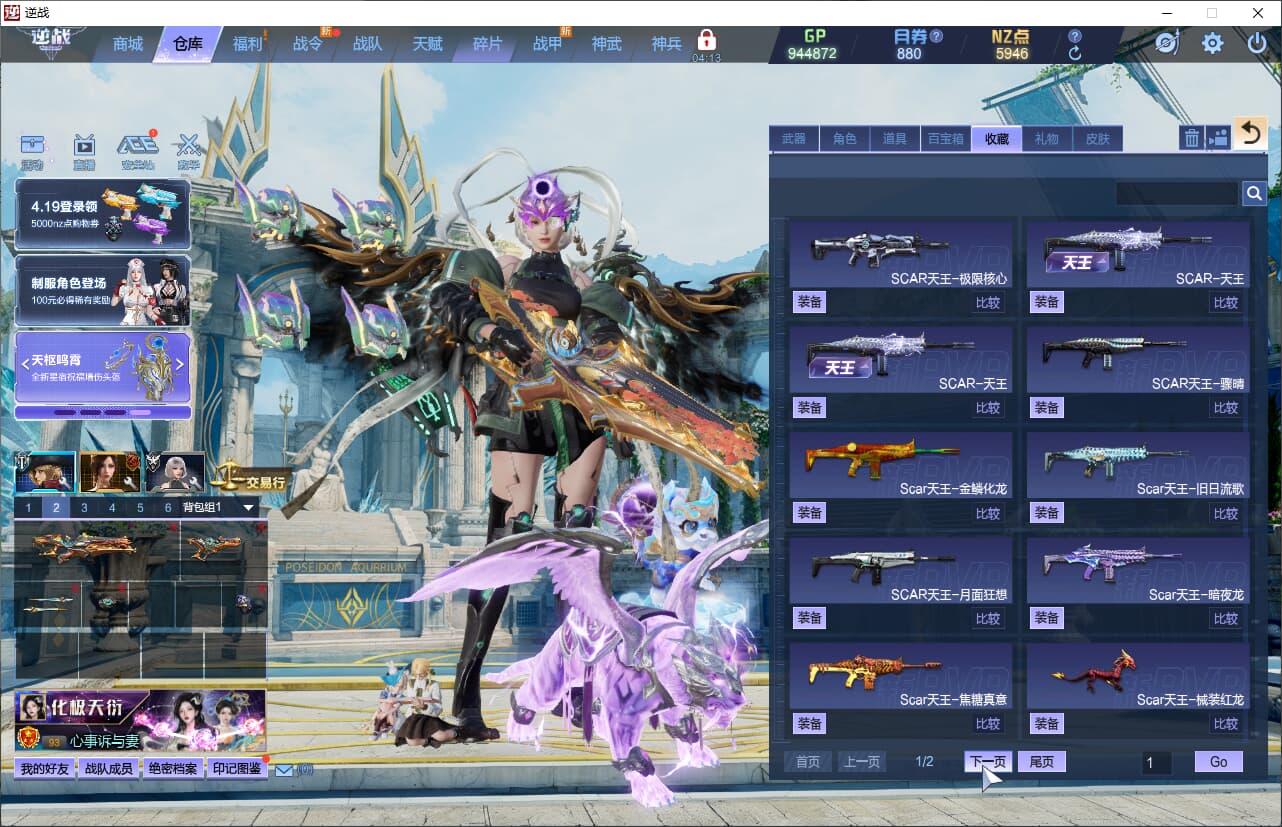Click 装备 for Scar天王-金鳞化龙

click(809, 512)
